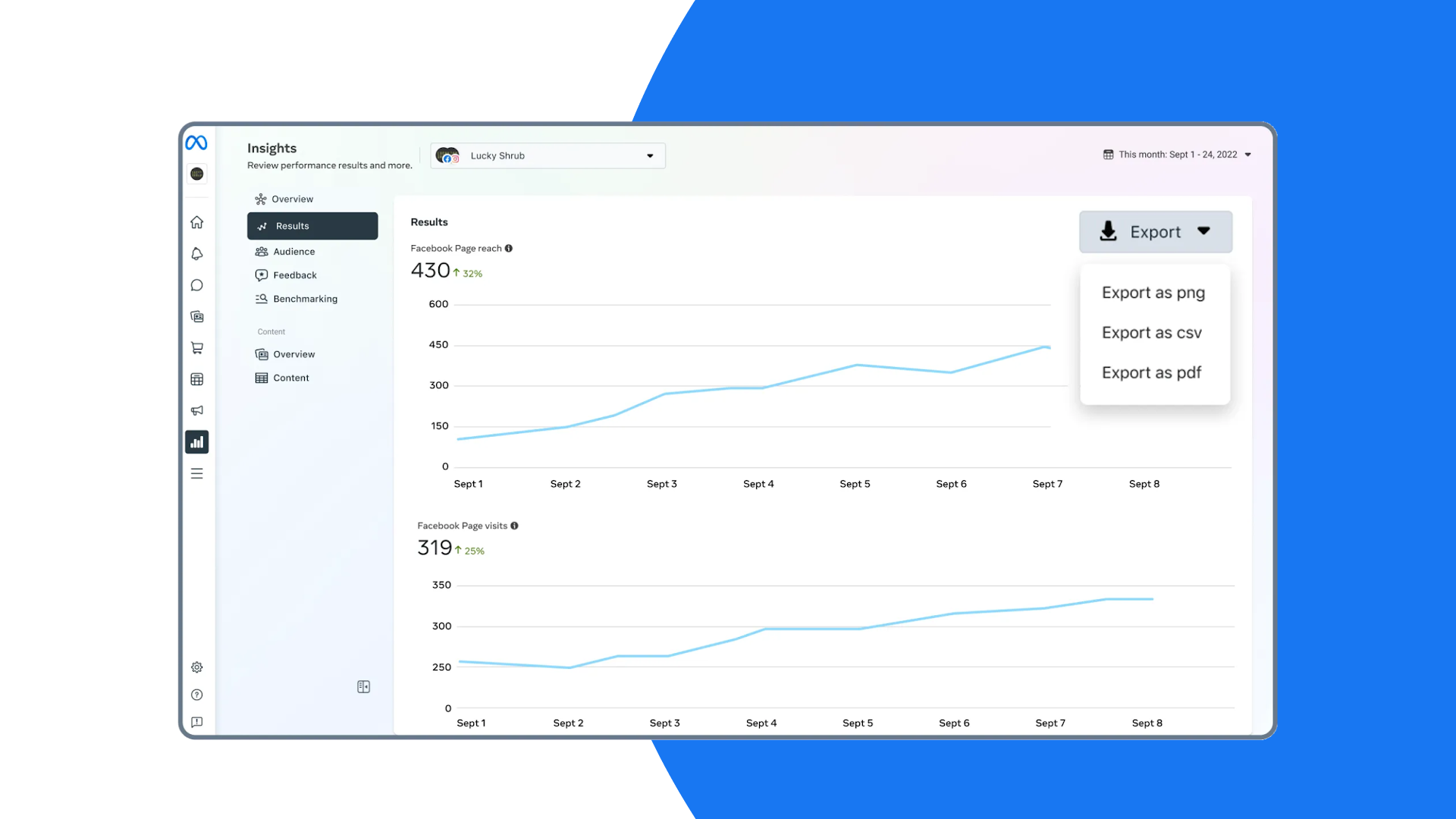Image resolution: width=1456 pixels, height=819 pixels.
Task: Open the Settings gear icon
Action: tap(196, 667)
